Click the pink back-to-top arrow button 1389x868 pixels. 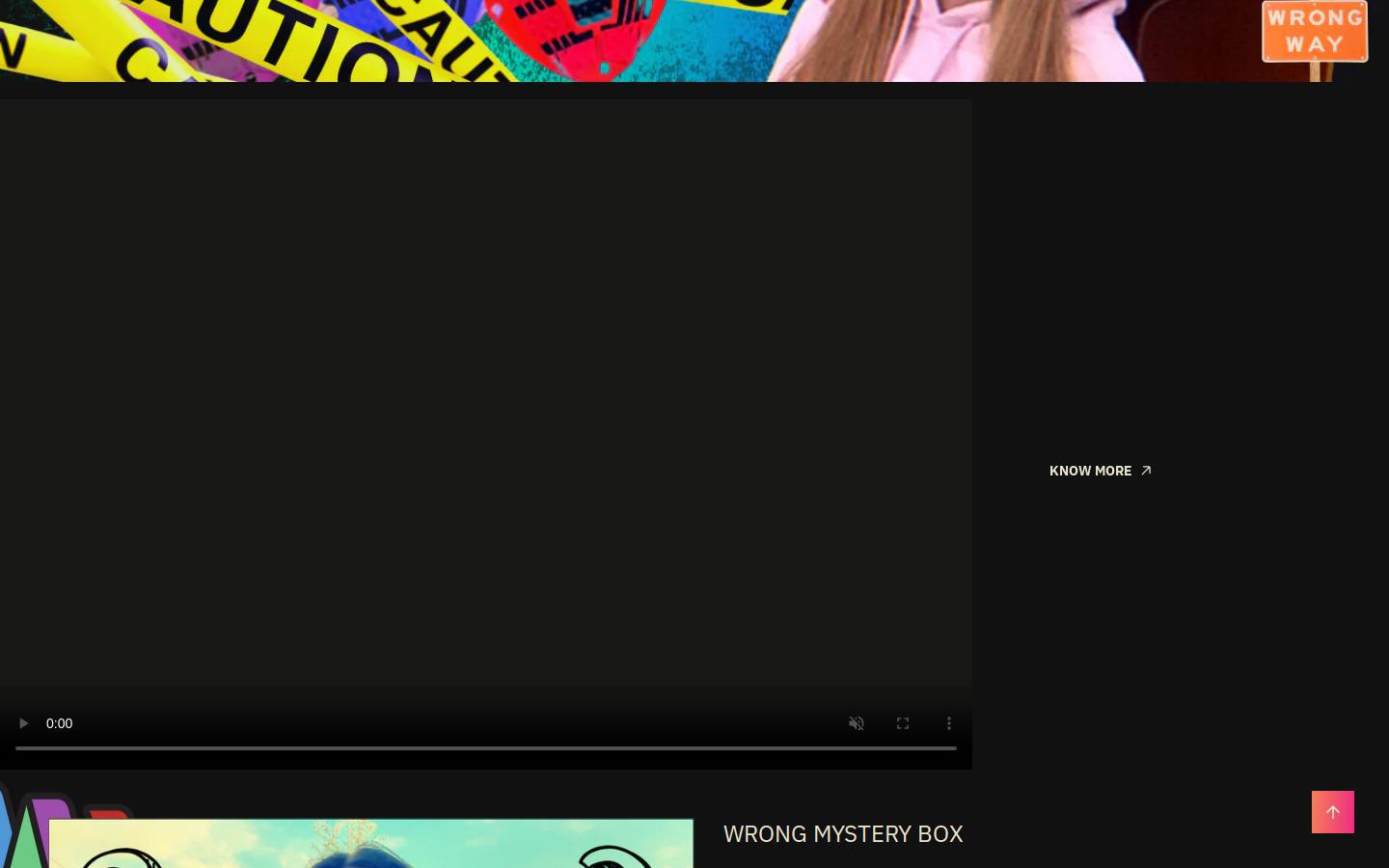1333,812
